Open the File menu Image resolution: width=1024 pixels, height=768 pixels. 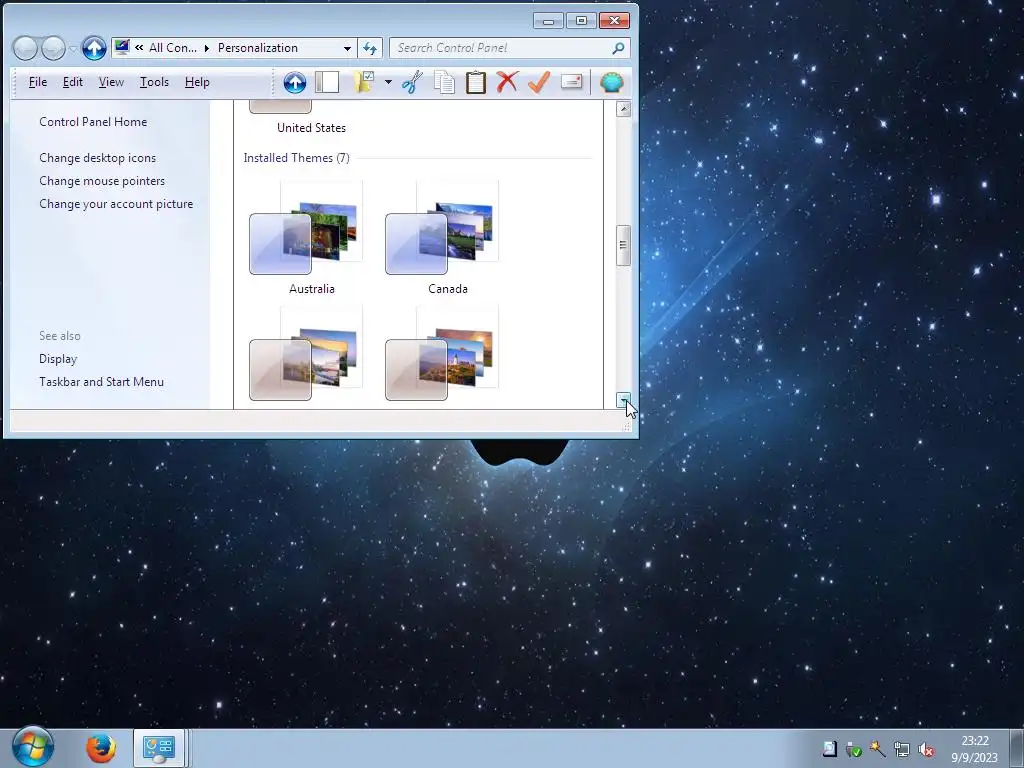(x=38, y=82)
